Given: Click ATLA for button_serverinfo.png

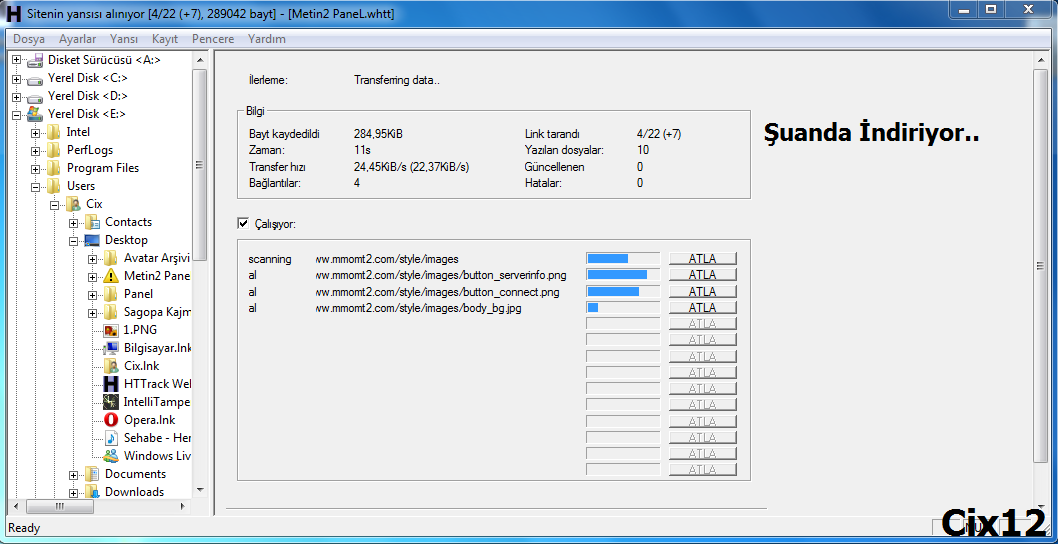Looking at the screenshot, I should (x=702, y=275).
